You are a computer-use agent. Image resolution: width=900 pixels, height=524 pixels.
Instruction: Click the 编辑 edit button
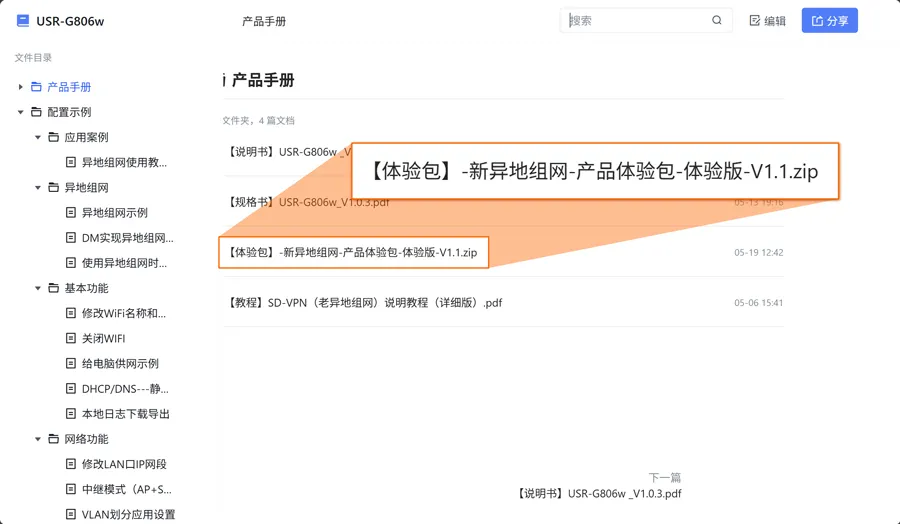click(x=767, y=21)
